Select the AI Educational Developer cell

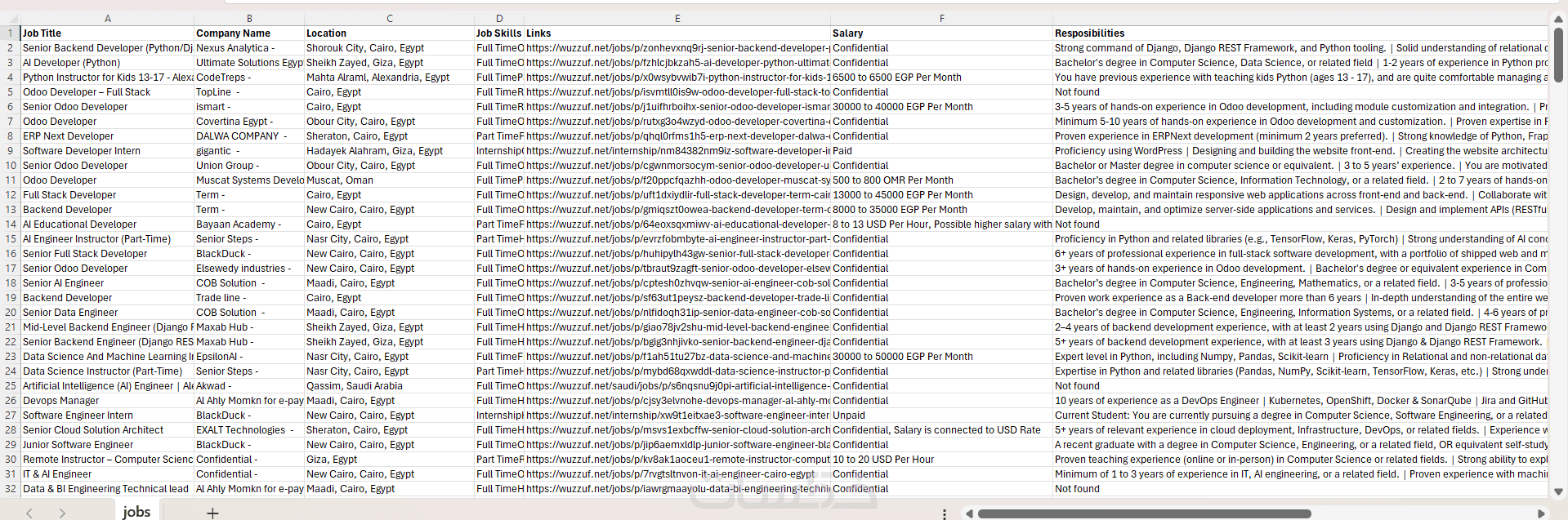(107, 224)
